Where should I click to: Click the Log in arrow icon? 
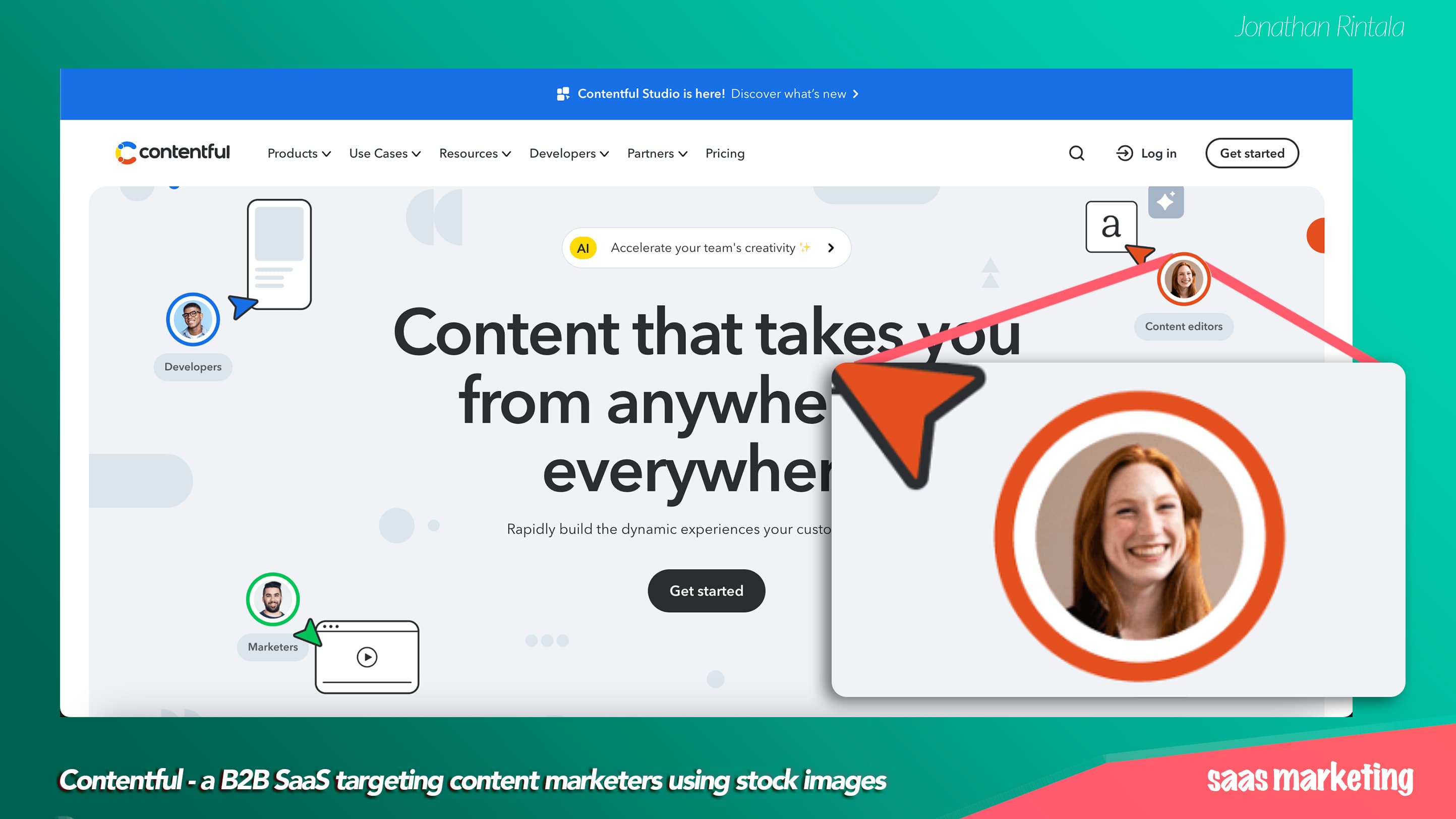click(x=1124, y=153)
